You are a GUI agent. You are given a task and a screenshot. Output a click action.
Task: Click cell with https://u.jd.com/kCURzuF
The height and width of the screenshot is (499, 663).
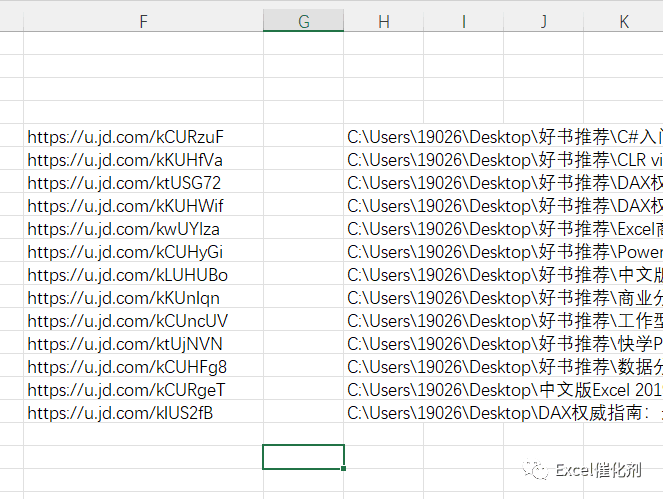[x=143, y=135]
